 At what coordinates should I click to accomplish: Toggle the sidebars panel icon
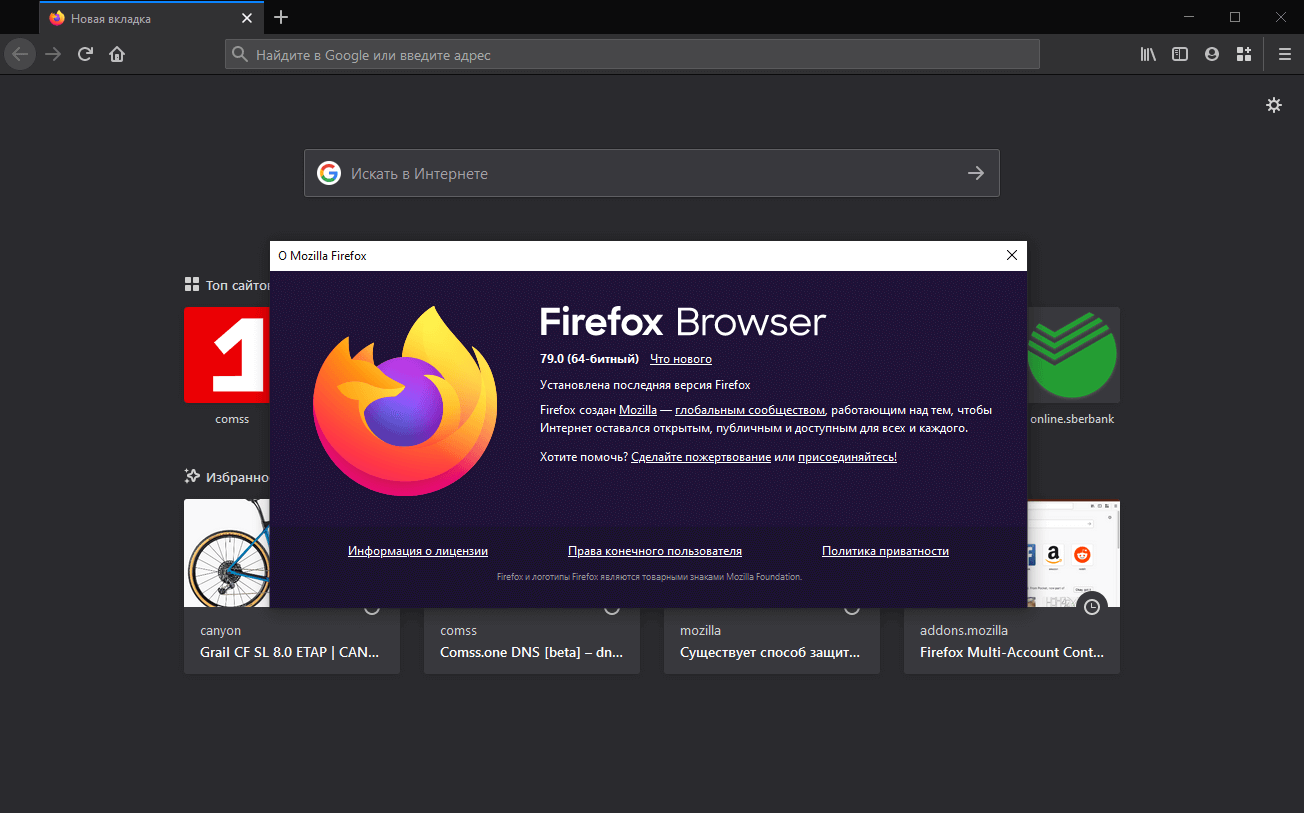pos(1179,54)
